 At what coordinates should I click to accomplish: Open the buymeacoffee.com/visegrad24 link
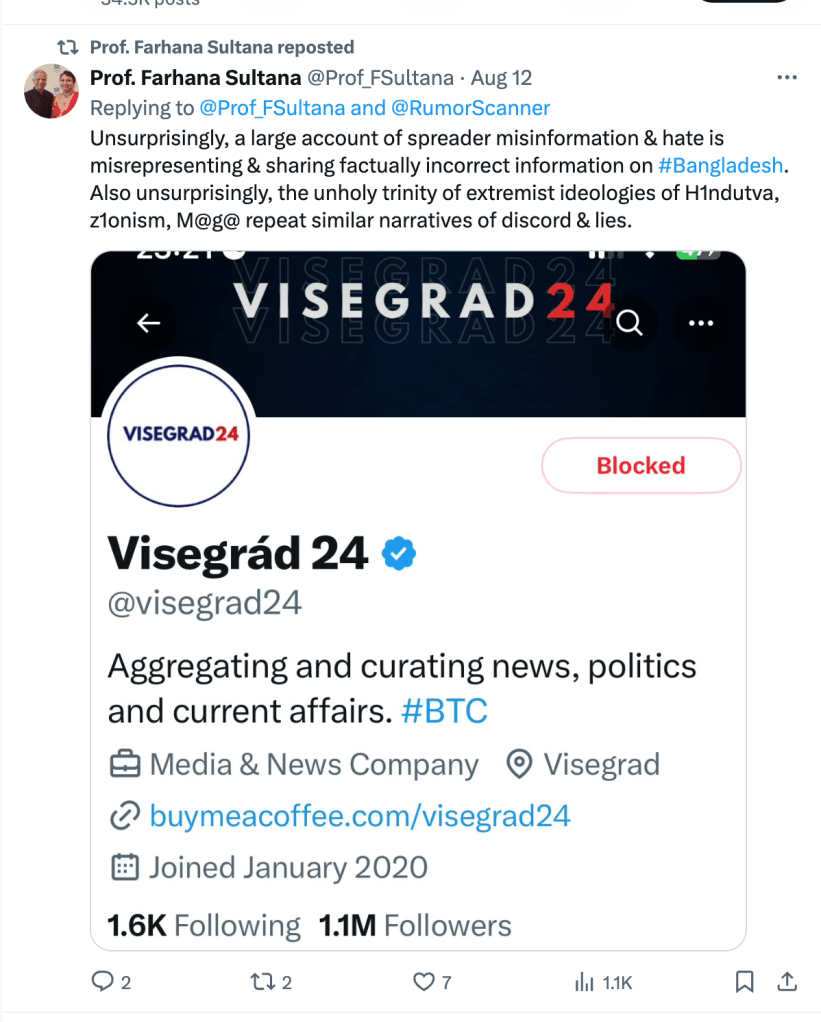(360, 816)
